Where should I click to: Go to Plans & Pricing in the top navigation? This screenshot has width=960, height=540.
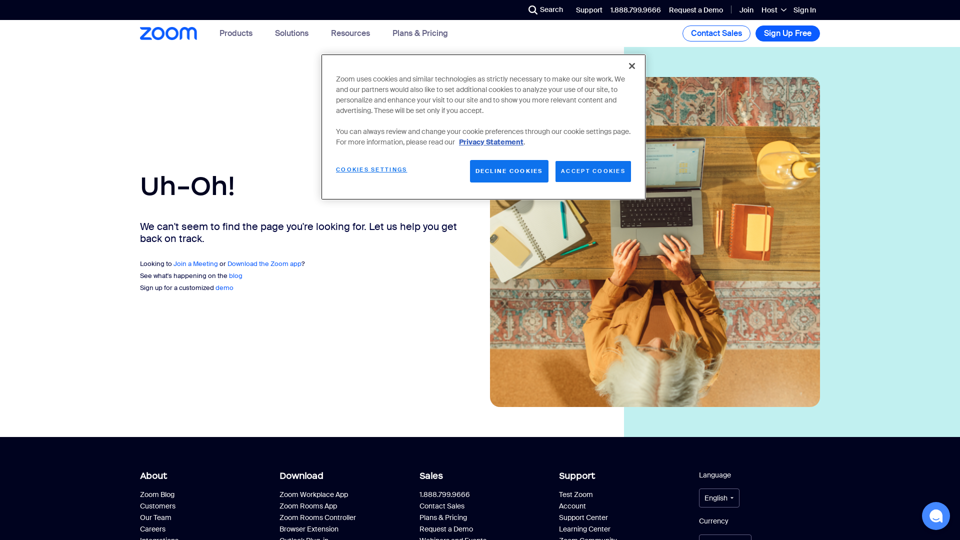click(420, 33)
